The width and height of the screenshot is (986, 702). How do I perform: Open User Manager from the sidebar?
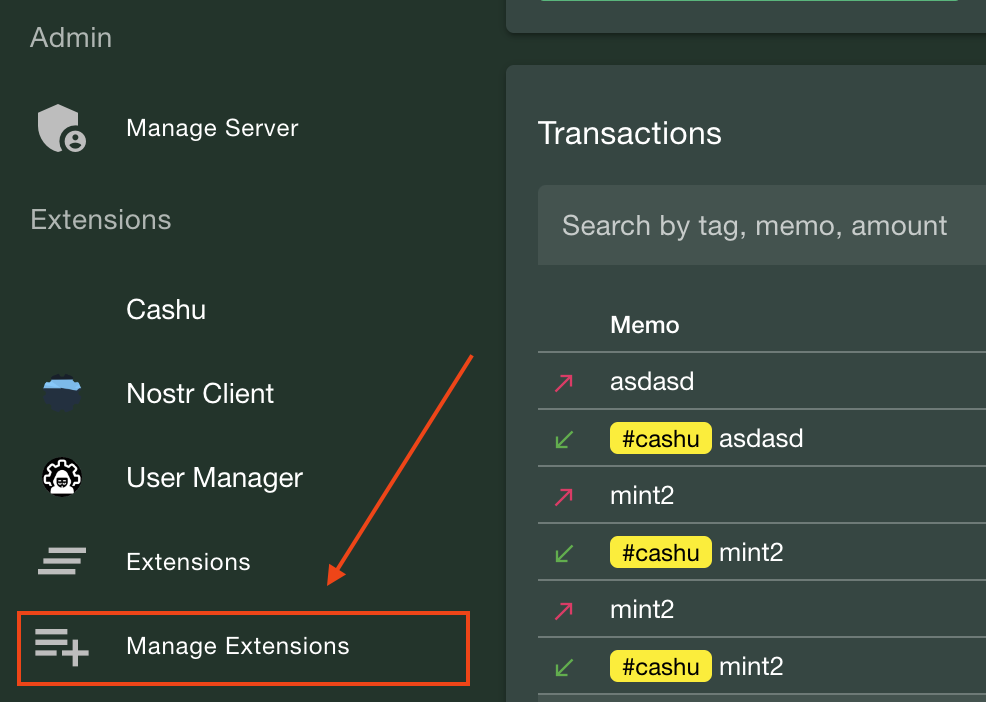pos(214,478)
